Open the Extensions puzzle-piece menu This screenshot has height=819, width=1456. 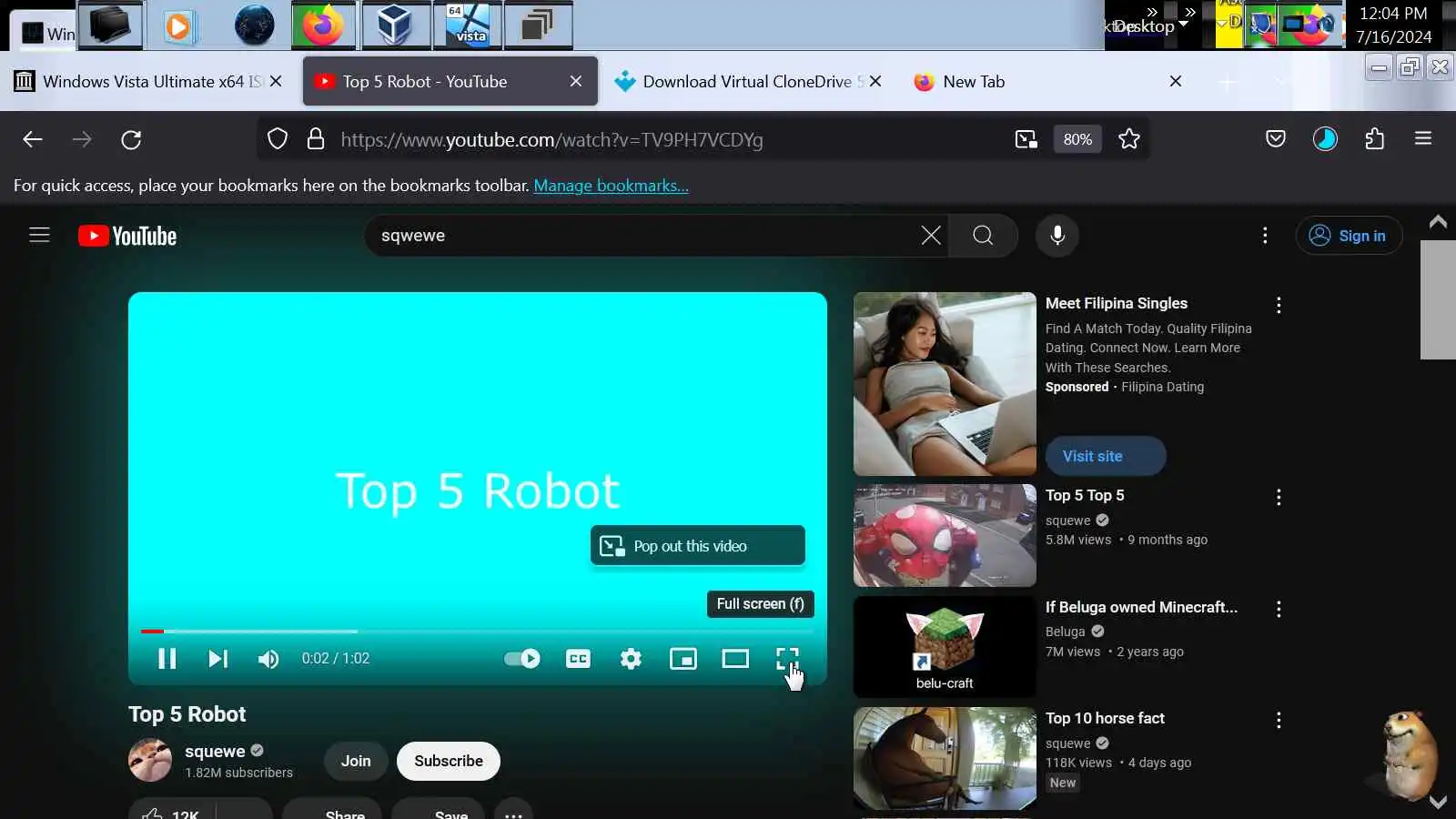(1375, 139)
